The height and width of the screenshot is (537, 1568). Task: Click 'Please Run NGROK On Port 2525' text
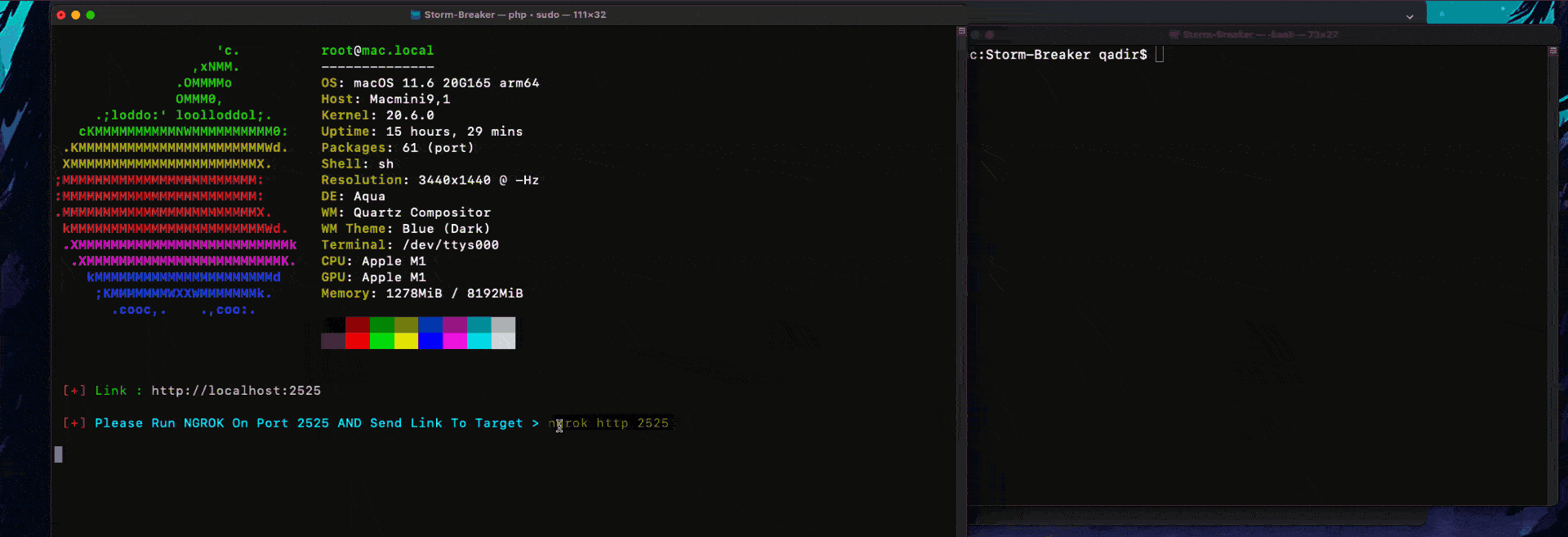tap(212, 423)
